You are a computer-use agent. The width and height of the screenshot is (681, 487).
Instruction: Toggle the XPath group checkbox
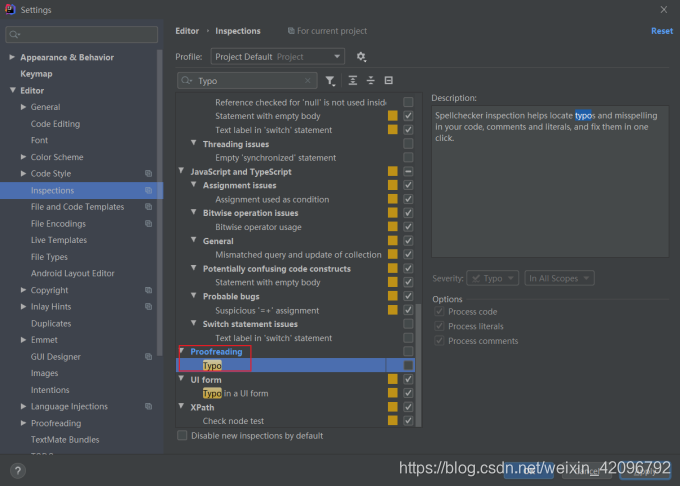[408, 407]
